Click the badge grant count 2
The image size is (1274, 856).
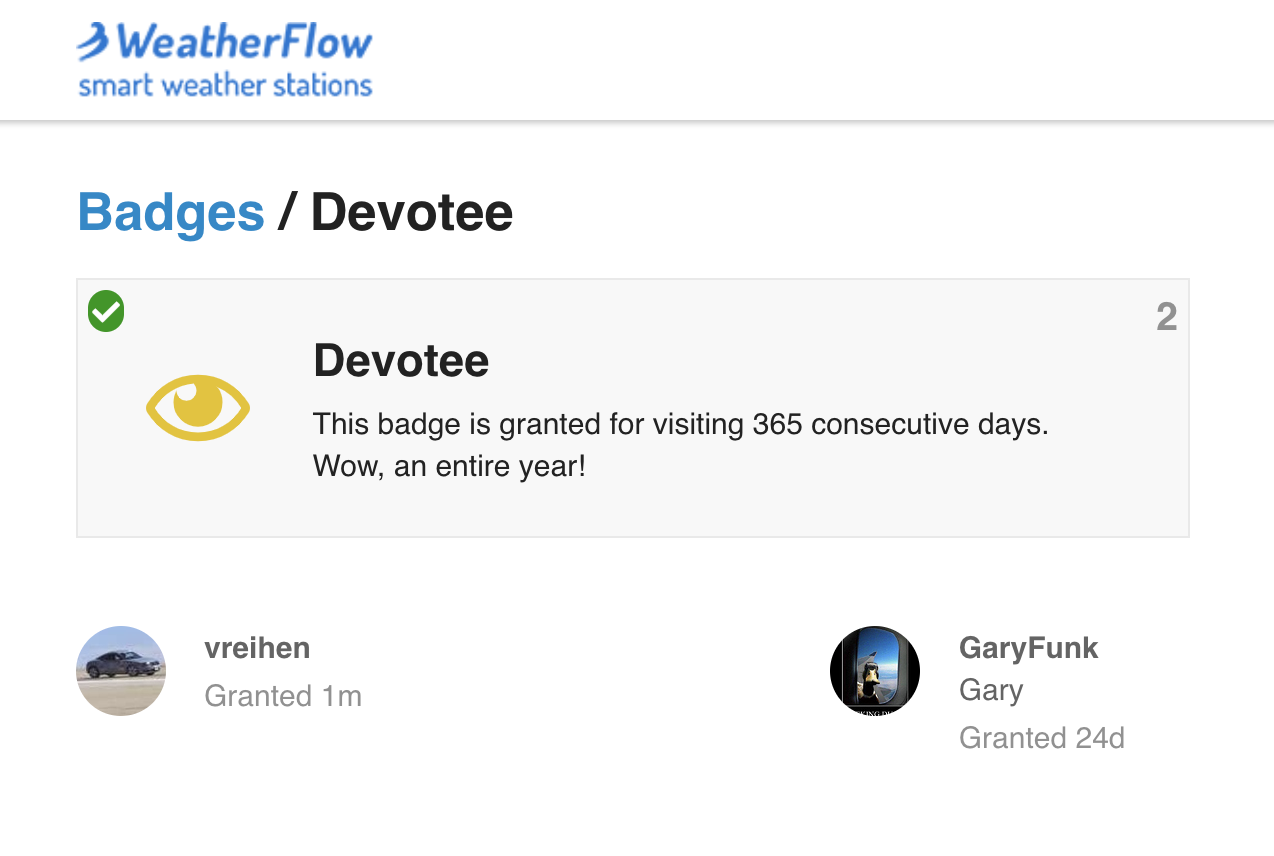pos(1166,317)
